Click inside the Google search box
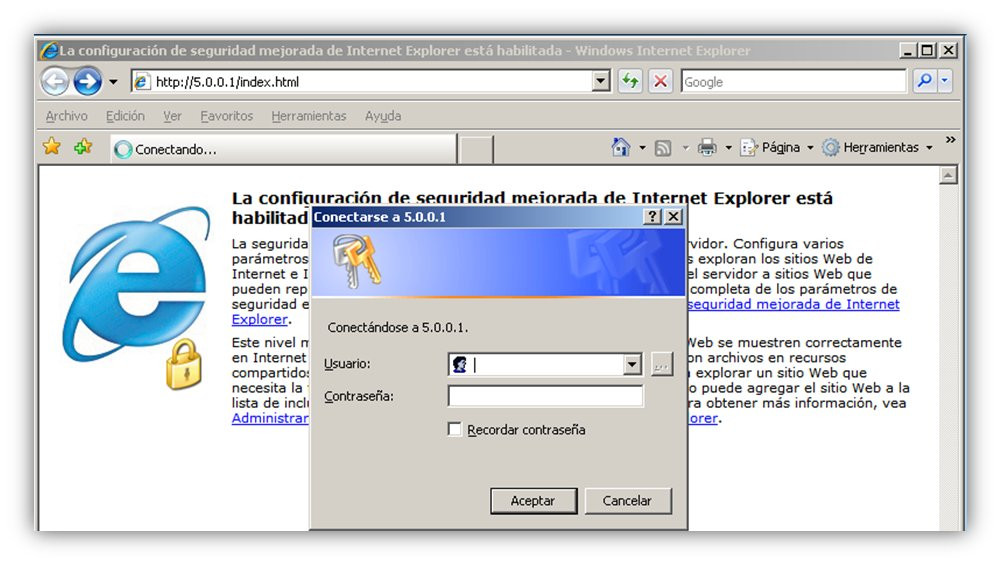Image resolution: width=1001 pixels, height=565 pixels. point(794,82)
